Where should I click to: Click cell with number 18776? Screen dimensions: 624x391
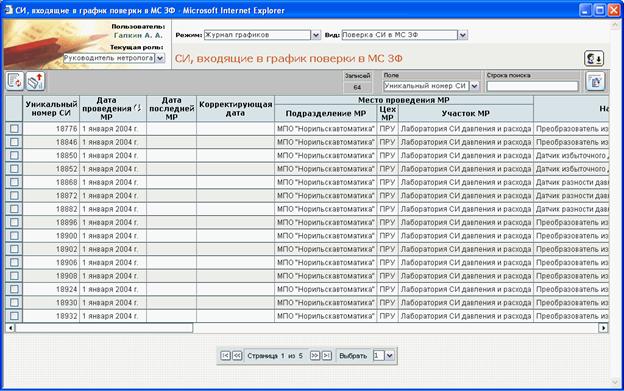coord(51,128)
